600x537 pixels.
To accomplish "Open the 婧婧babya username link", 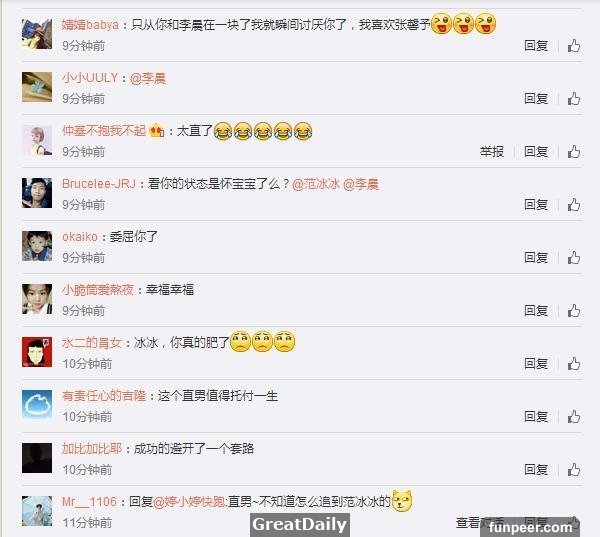I will 90,25.
